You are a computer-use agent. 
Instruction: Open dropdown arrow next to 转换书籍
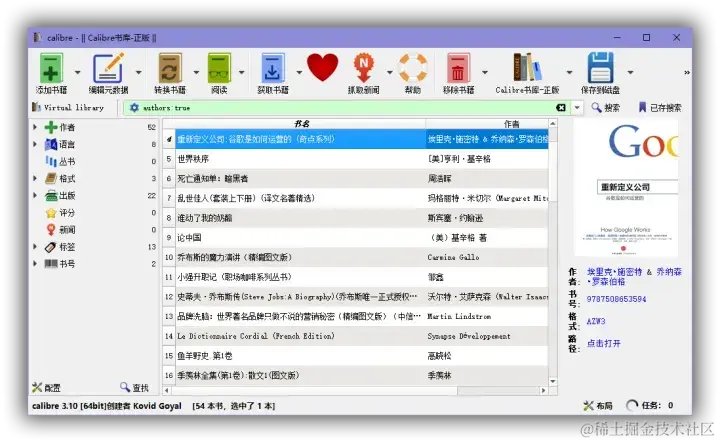click(196, 72)
